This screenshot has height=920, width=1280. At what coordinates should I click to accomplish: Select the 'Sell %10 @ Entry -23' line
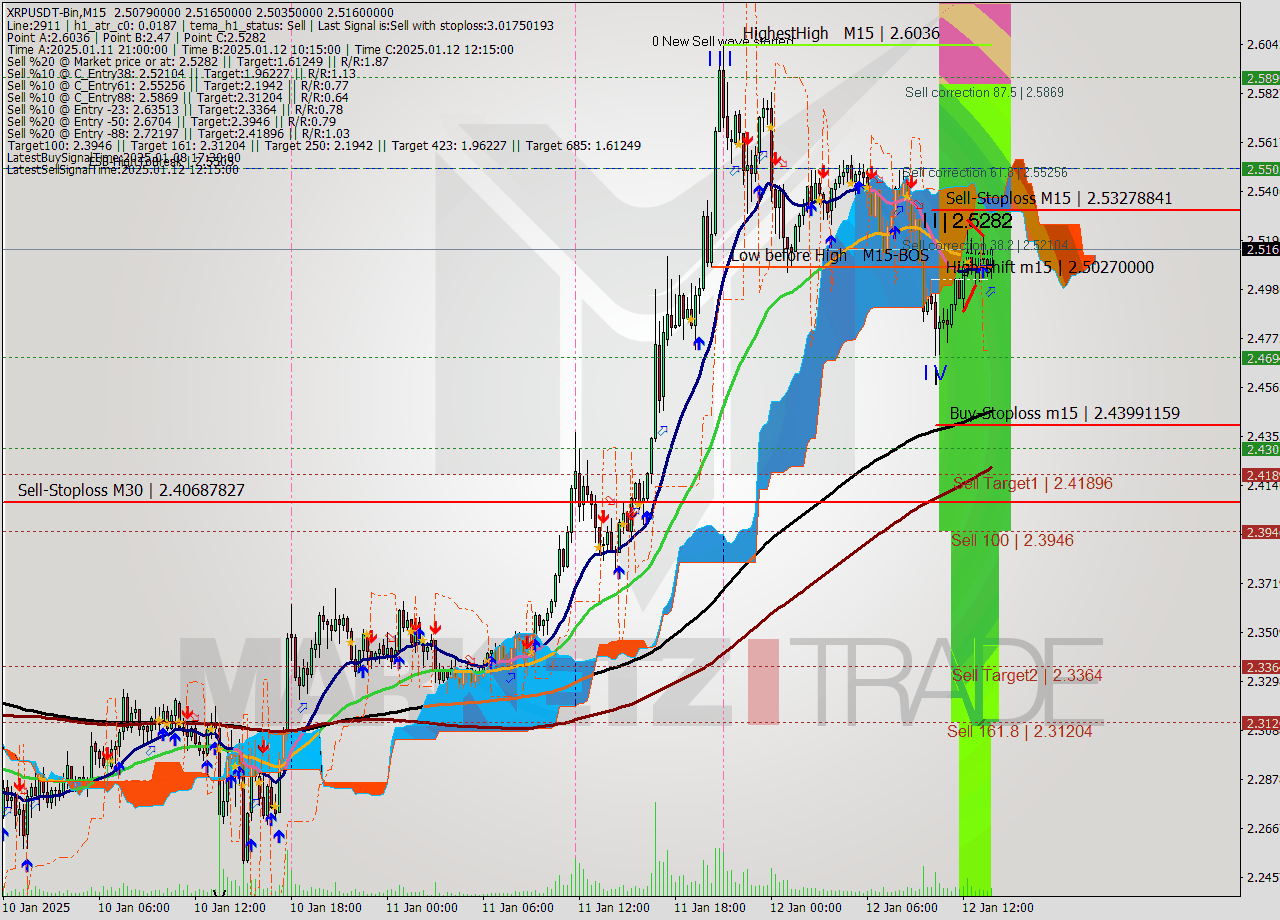pos(175,109)
